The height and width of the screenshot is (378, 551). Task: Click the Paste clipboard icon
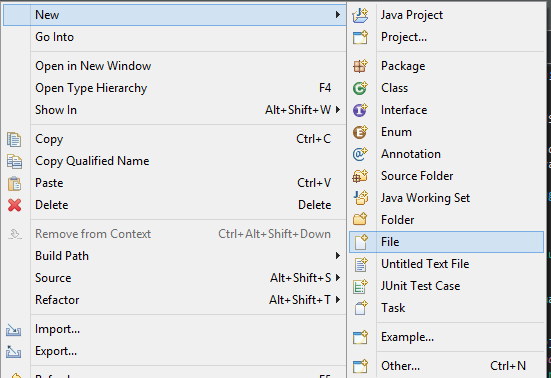tap(14, 183)
